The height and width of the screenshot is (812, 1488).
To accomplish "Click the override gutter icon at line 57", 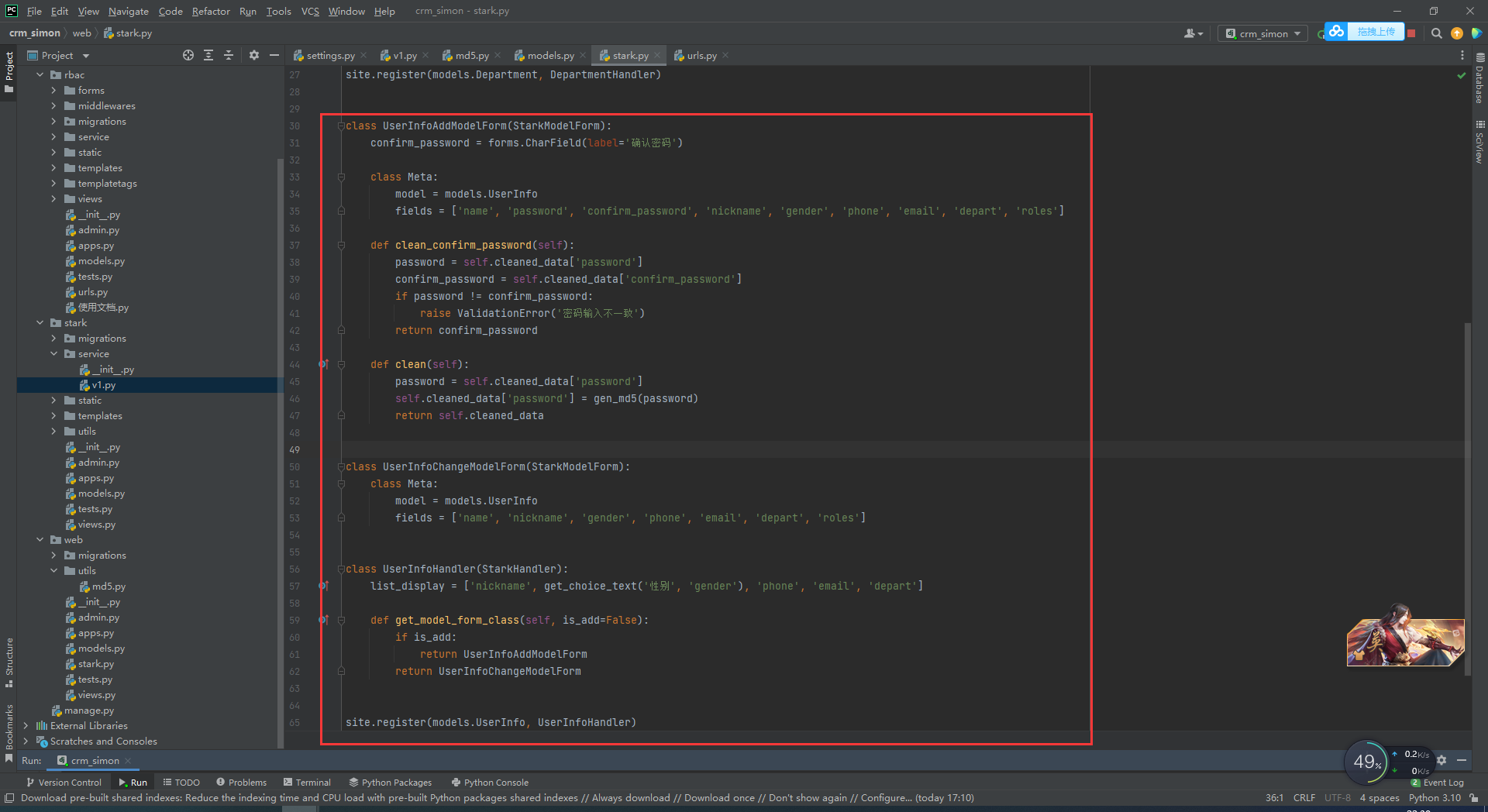I will (324, 586).
